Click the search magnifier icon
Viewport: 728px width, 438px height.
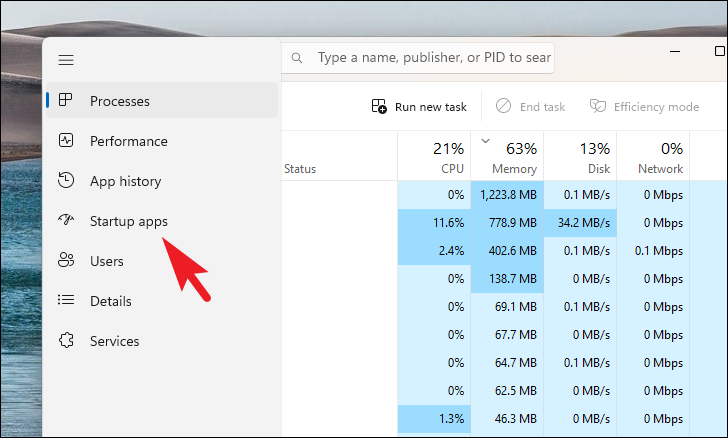coord(297,58)
